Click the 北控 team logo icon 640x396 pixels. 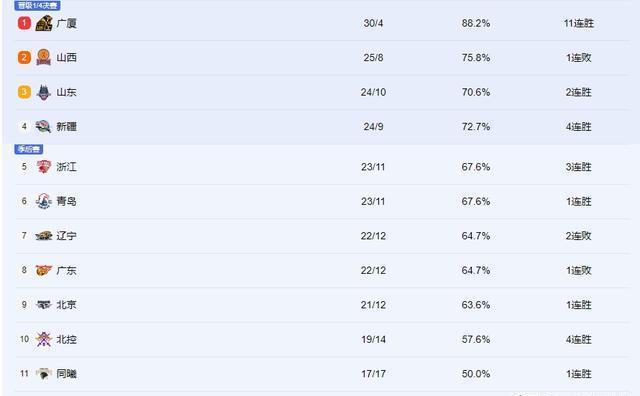coord(44,339)
